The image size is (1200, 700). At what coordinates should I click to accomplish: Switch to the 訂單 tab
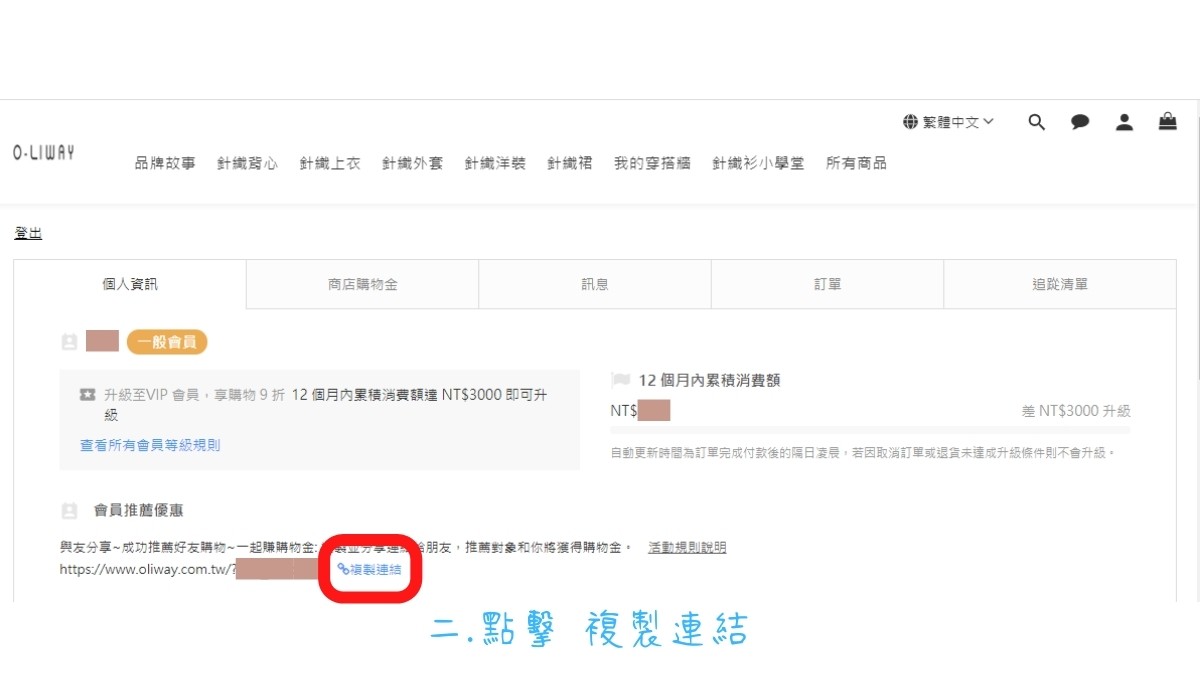pos(828,284)
